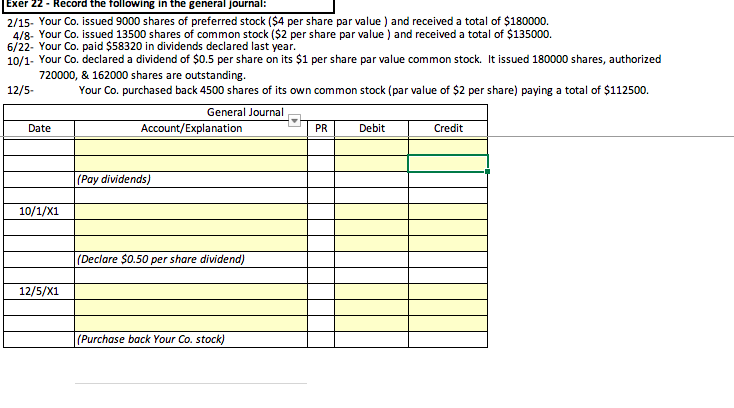
Task: Click the "10/1/X1" date cell
Action: tap(39, 211)
